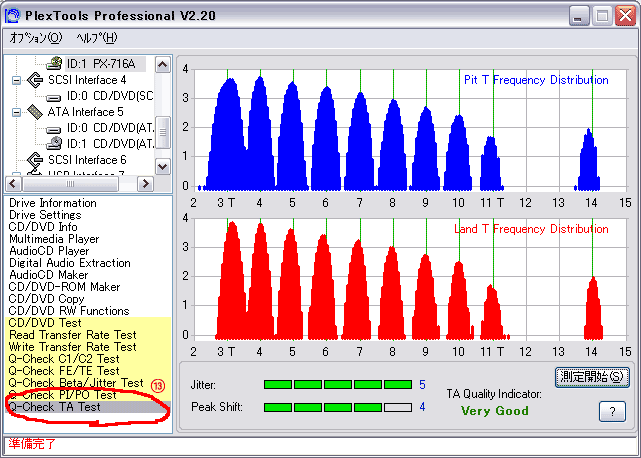This screenshot has width=641, height=458.
Task: Click the ATA Interface 5 chip icon
Action: click(x=35, y=112)
